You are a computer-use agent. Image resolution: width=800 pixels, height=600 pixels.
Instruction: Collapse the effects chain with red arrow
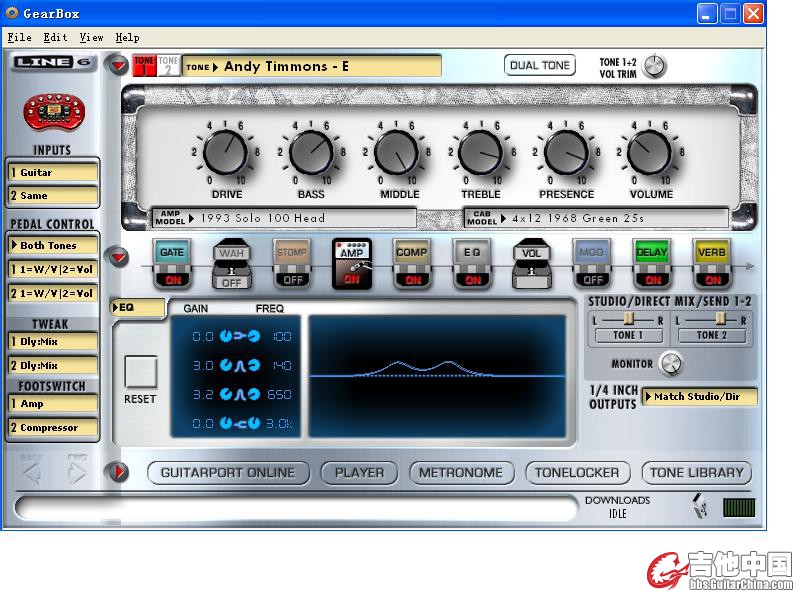(118, 256)
